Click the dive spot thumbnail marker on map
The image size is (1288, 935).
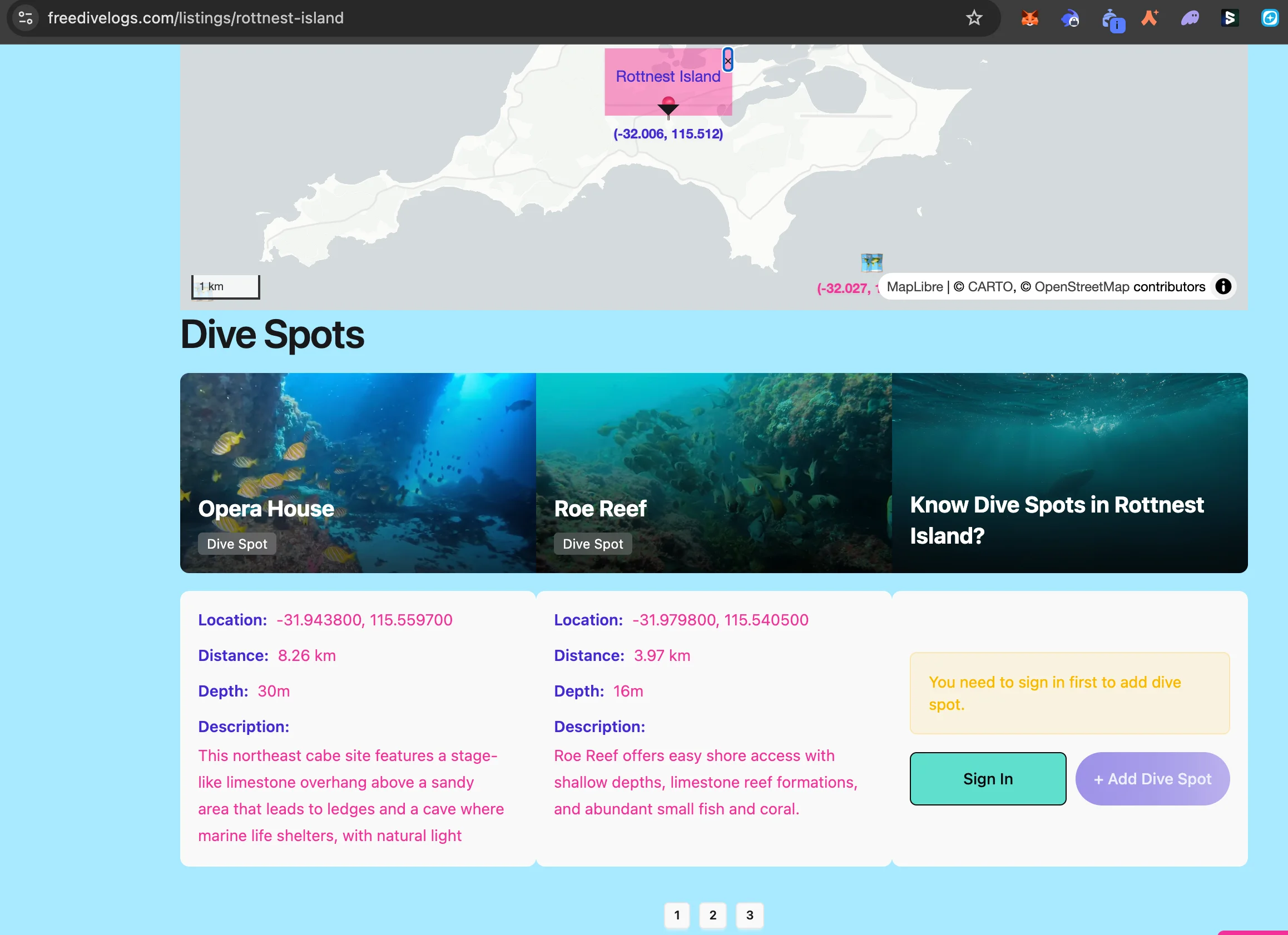click(871, 262)
